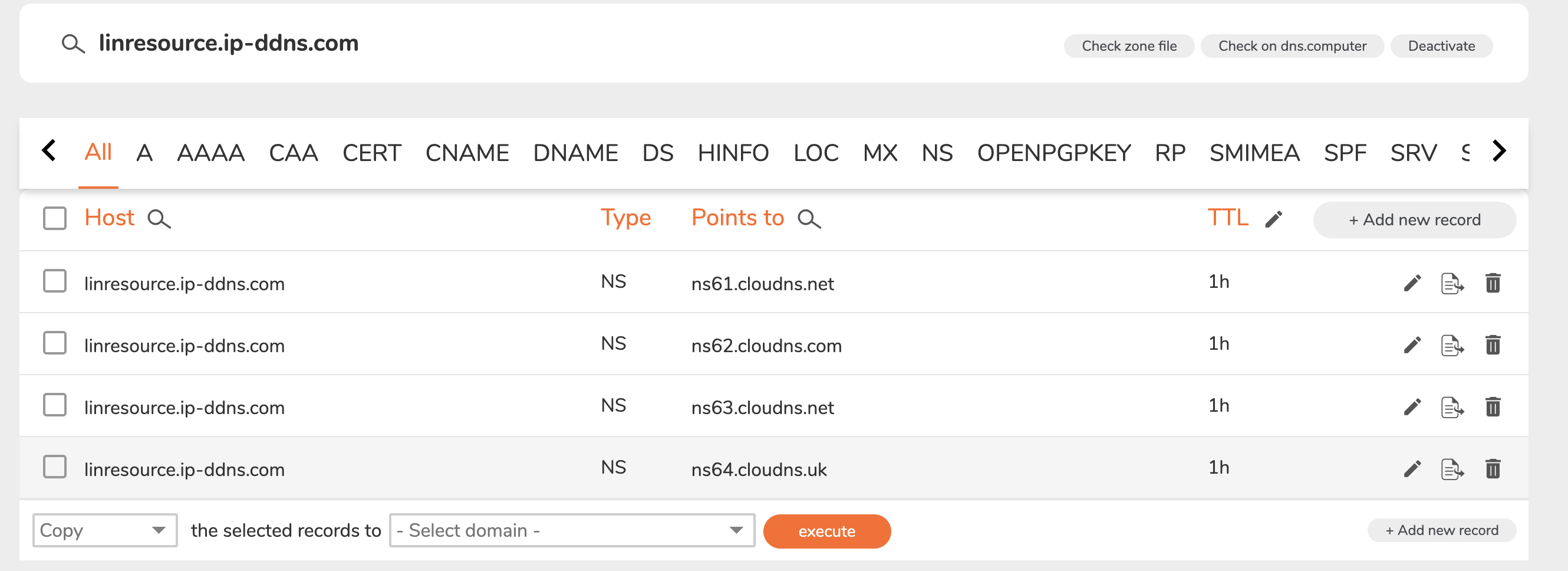Edit the ns64.cloudns.uk record
The image size is (1568, 571).
coord(1412,469)
